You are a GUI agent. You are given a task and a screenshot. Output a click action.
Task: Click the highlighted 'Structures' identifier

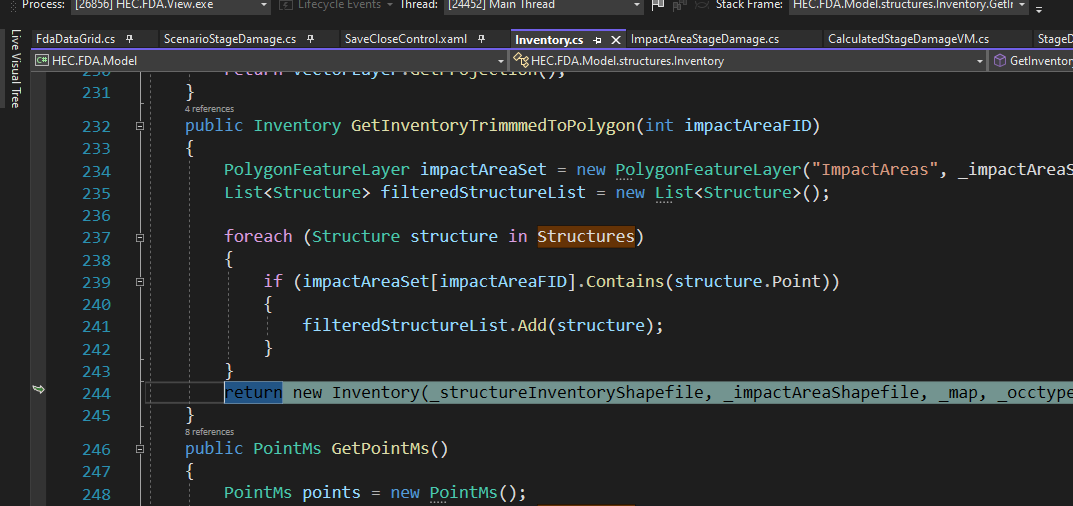coord(586,237)
